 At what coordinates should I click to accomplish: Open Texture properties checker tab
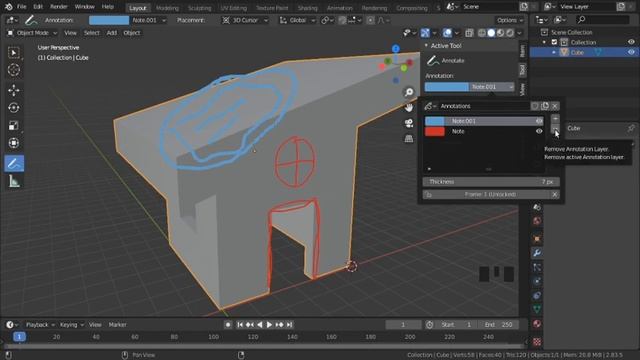(x=537, y=342)
